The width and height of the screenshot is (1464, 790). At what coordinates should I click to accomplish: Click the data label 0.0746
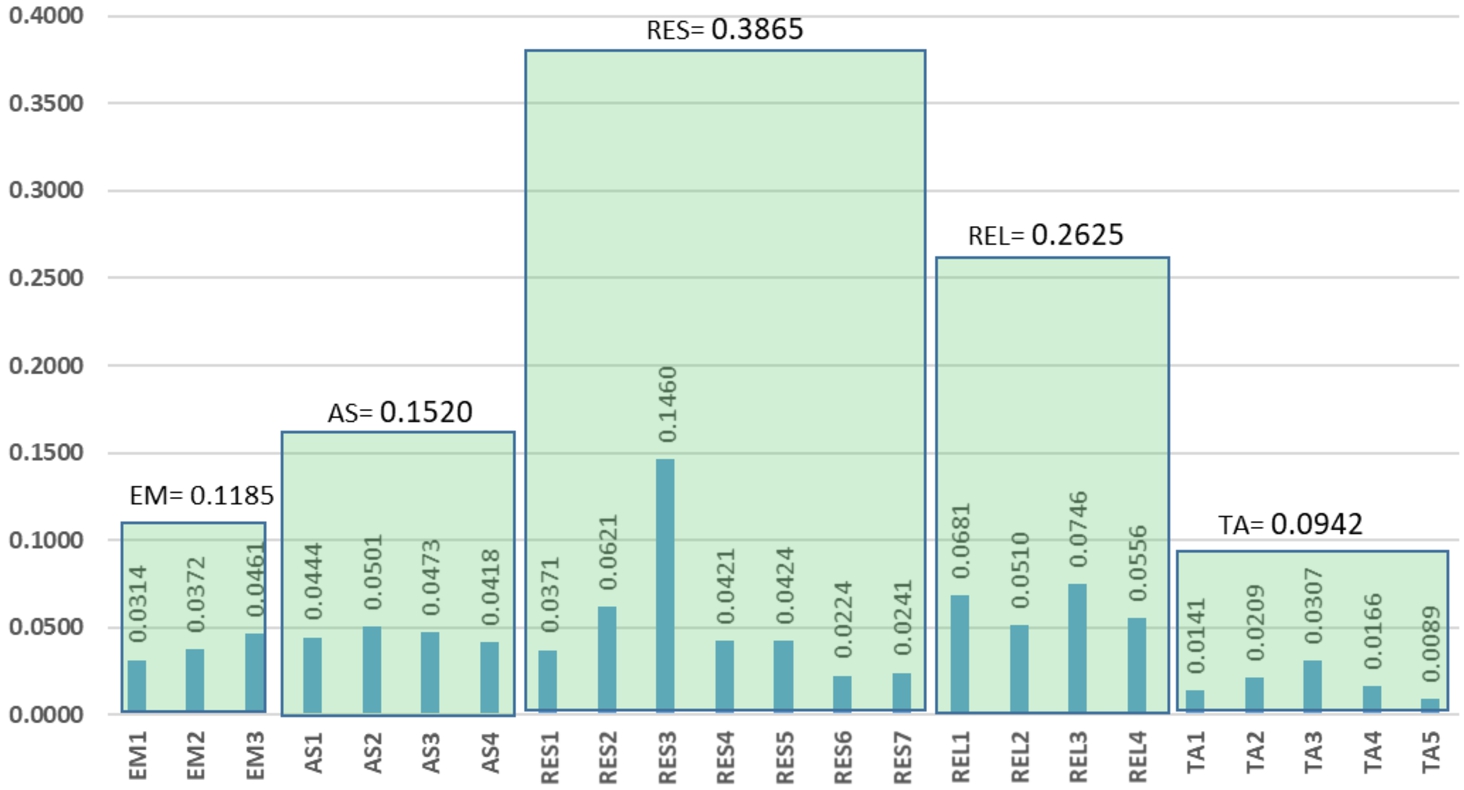1077,528
